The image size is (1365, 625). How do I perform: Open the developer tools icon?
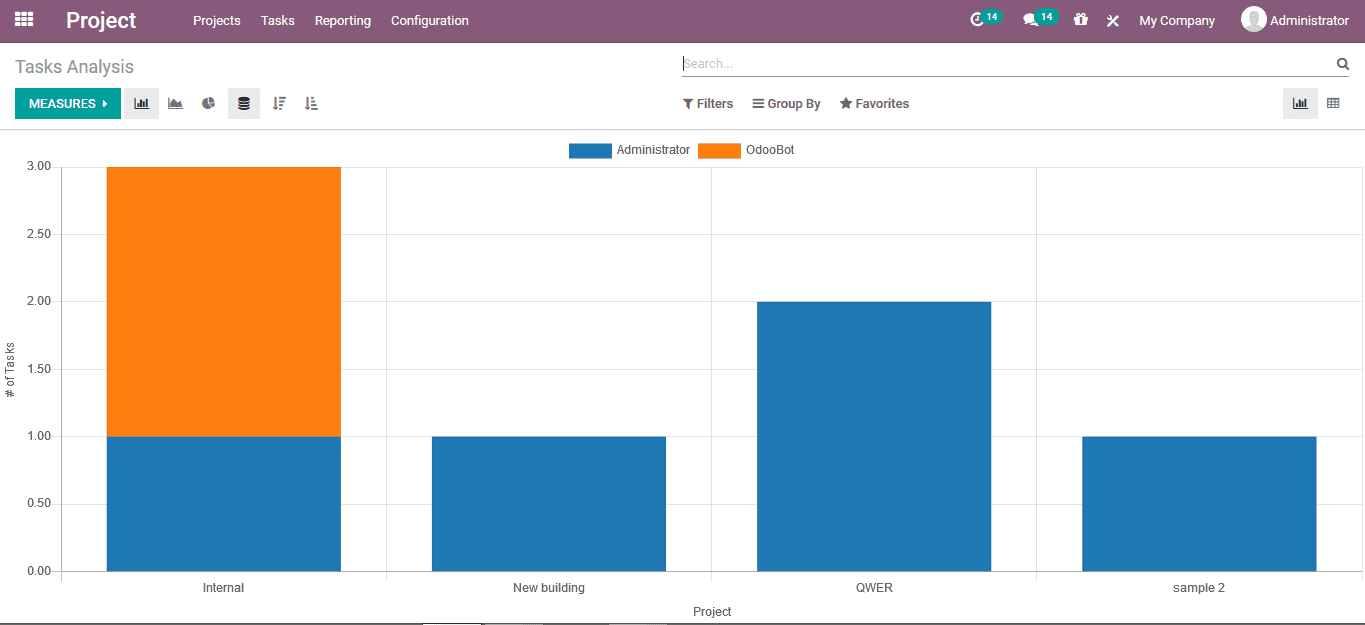(x=1112, y=20)
